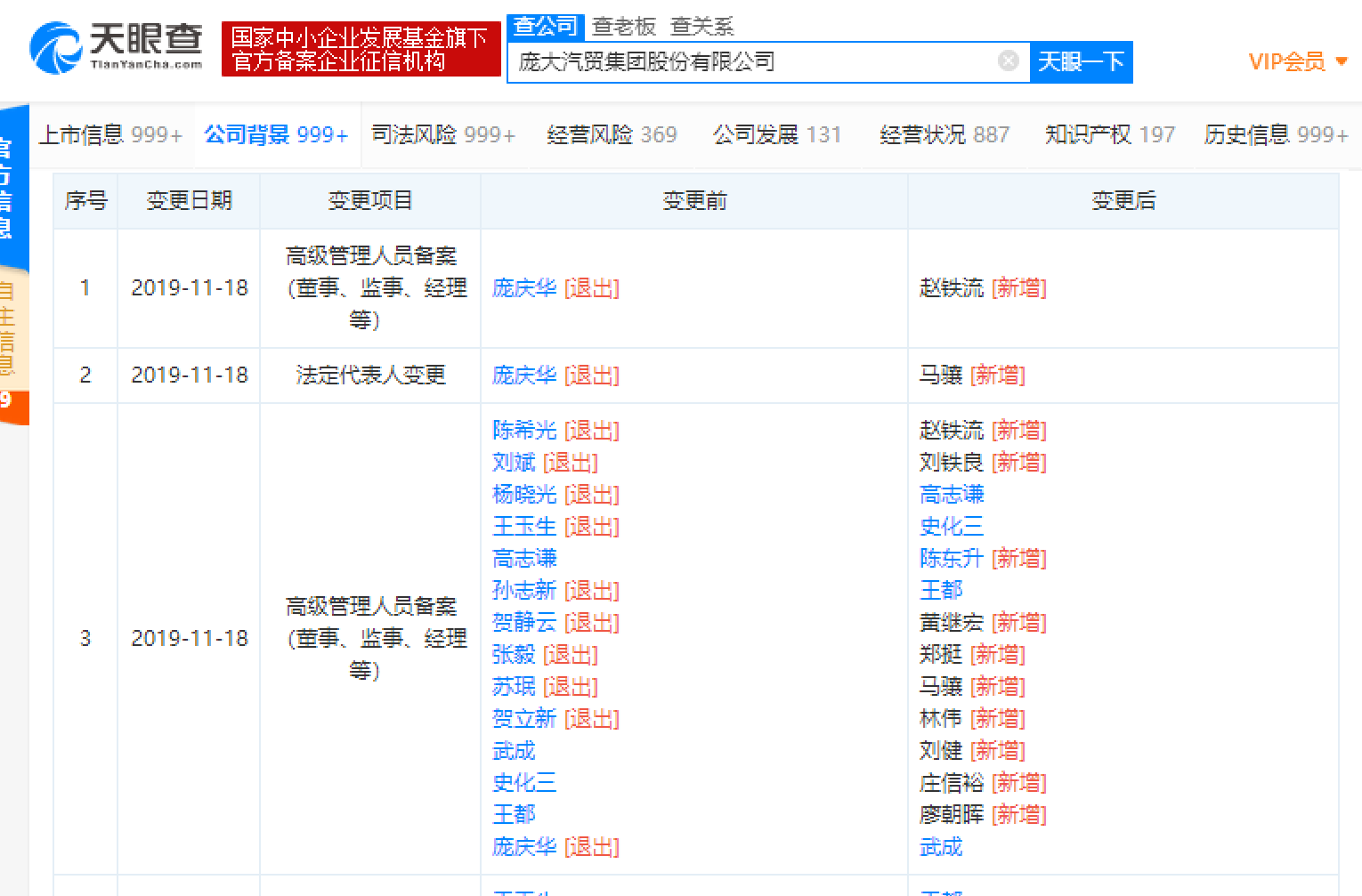
Task: Click the 变更前 column header
Action: click(x=694, y=201)
